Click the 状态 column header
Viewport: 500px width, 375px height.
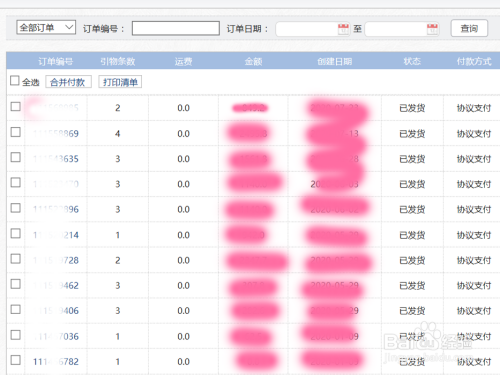[412, 61]
